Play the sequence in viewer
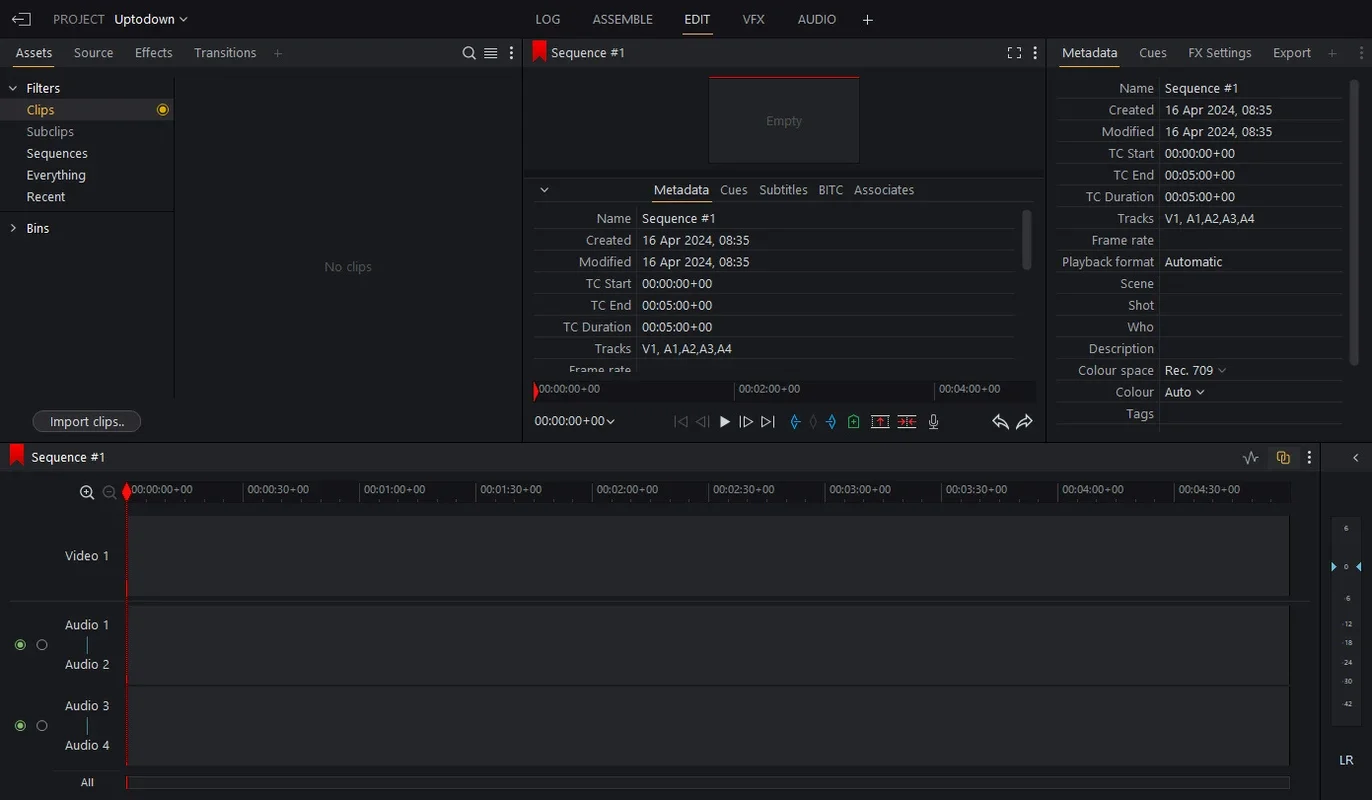 [x=725, y=422]
